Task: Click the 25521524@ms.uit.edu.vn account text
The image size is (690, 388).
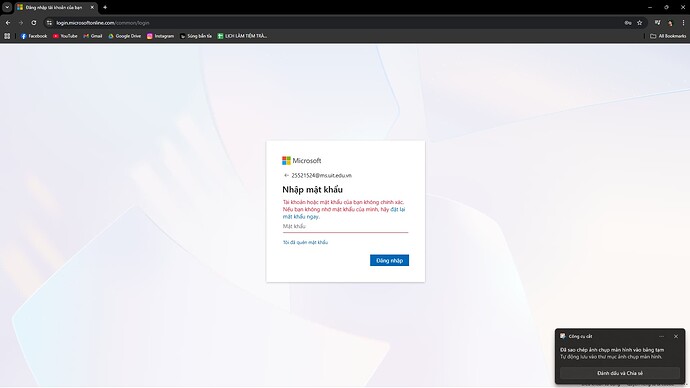Action: [321, 175]
